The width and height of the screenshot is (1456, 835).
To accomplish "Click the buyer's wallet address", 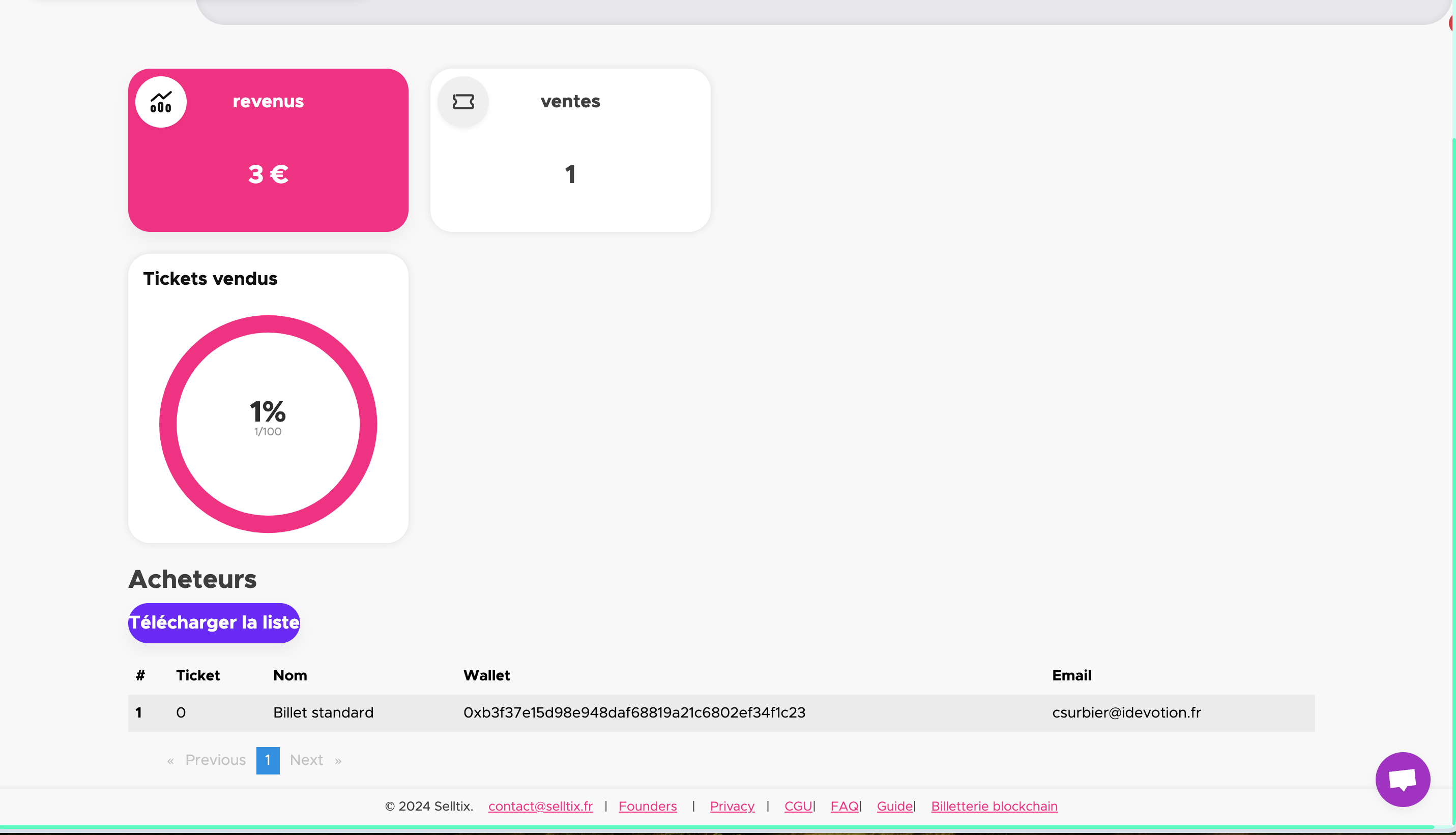I will [x=634, y=712].
